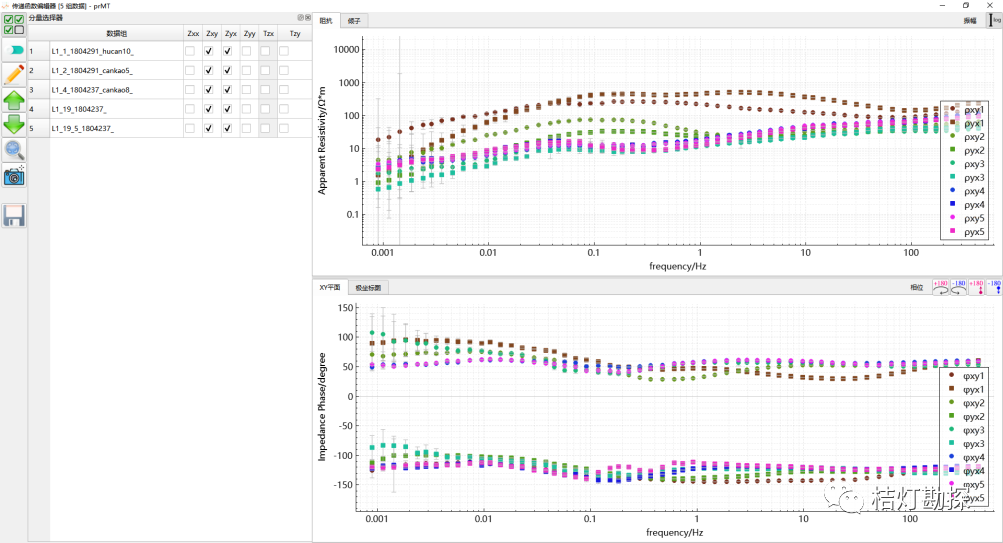Click the select-all components checkbox grid icon
Screen dimensions: 1003x543
14,24
